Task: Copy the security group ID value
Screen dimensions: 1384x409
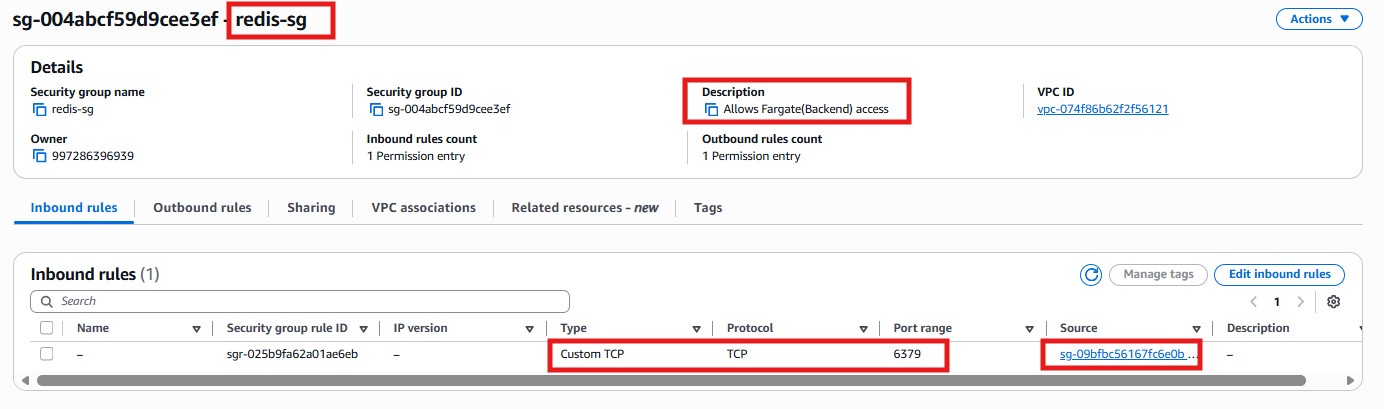Action: 376,109
